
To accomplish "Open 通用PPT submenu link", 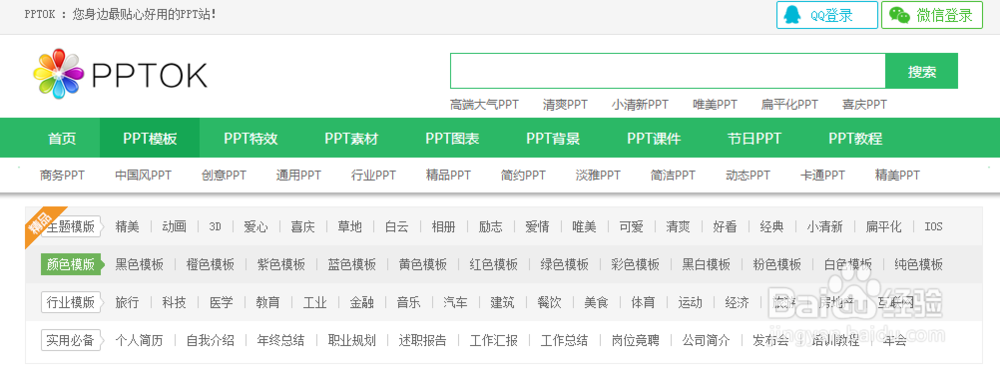I will click(298, 175).
